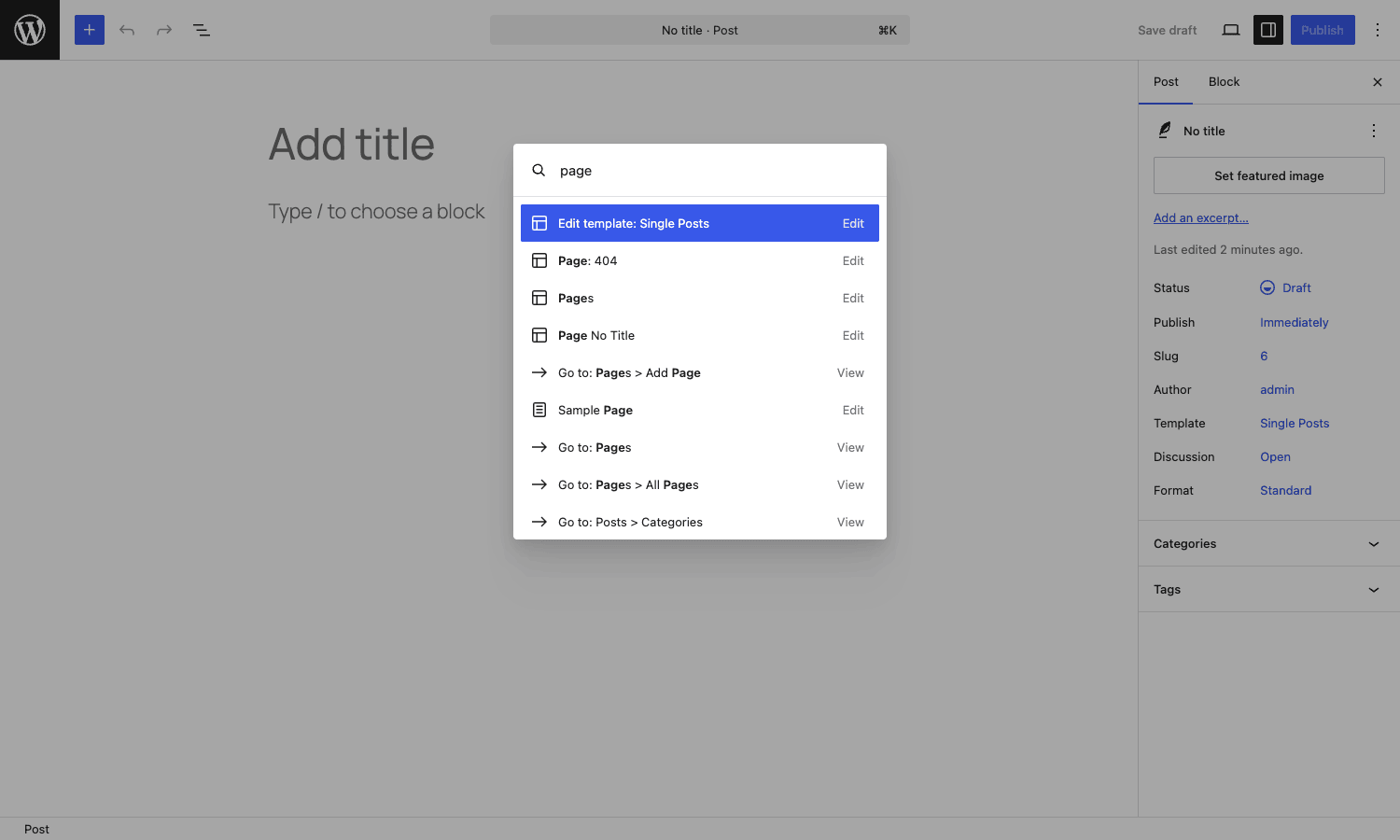Open the Slug value 6
Image resolution: width=1400 pixels, height=840 pixels.
click(1264, 356)
